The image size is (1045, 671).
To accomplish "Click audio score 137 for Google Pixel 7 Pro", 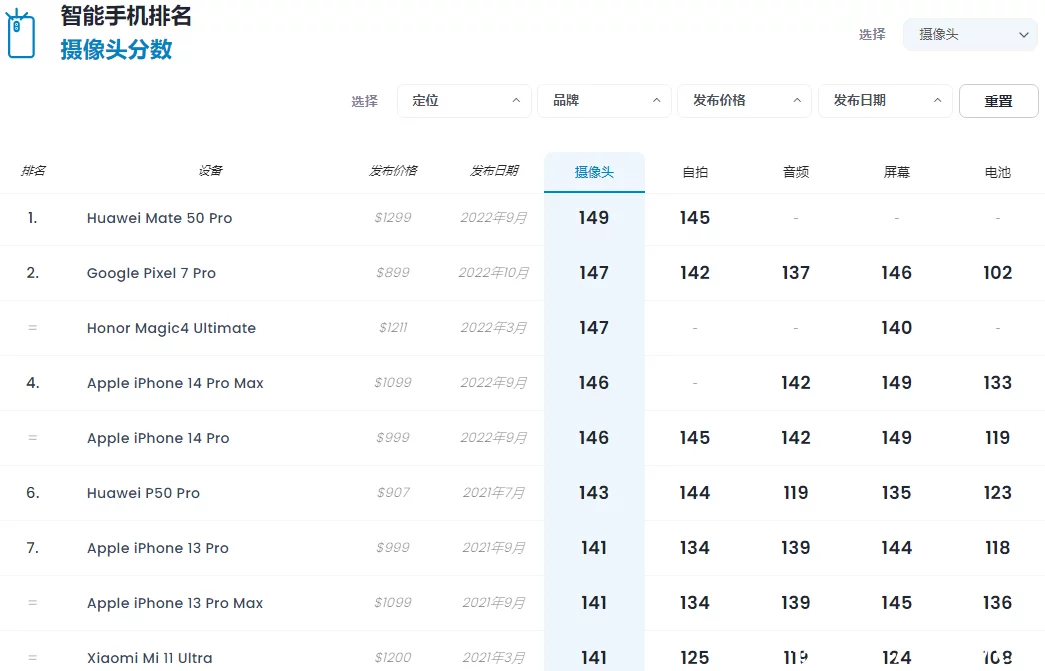I will pyautogui.click(x=796, y=273).
